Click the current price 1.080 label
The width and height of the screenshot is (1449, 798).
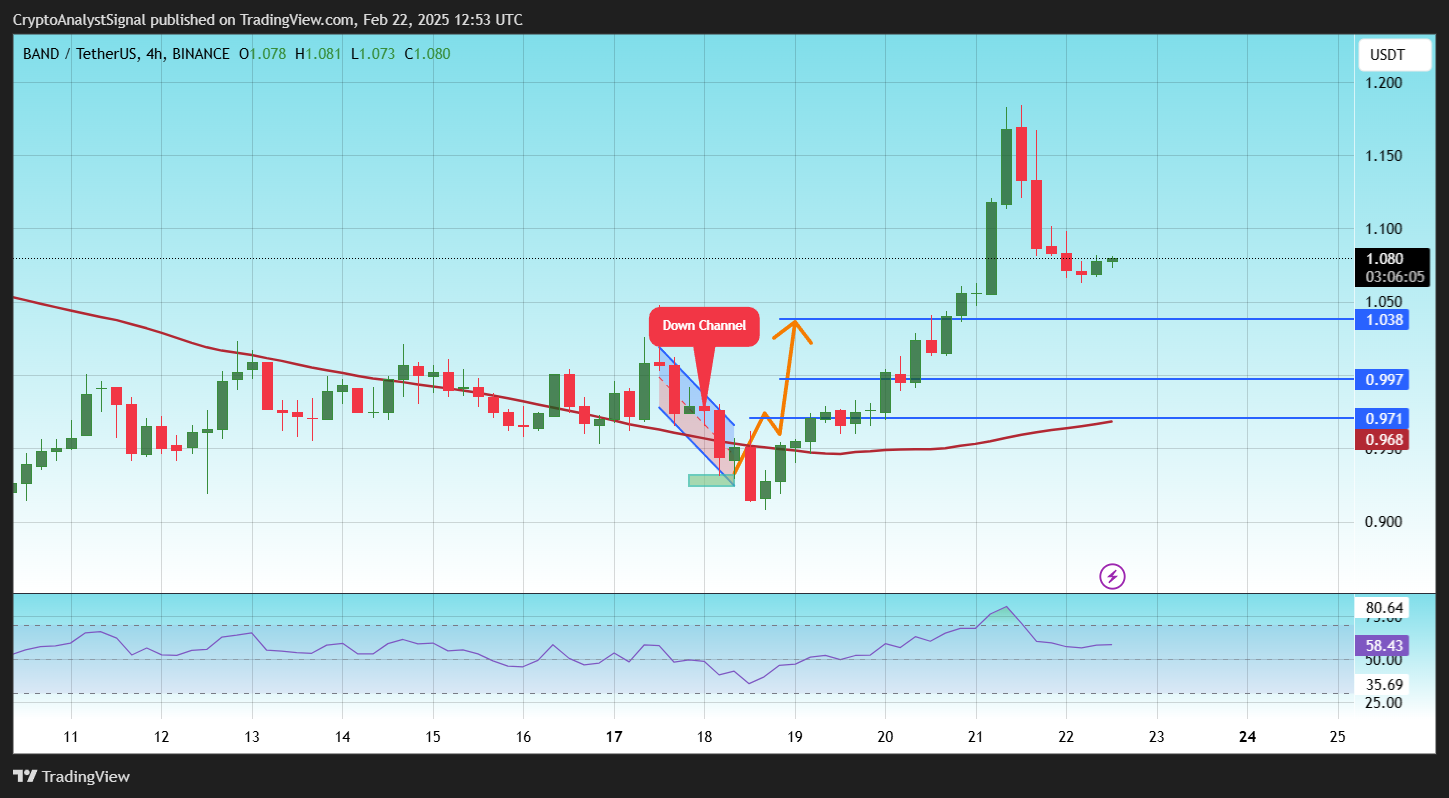(1385, 258)
